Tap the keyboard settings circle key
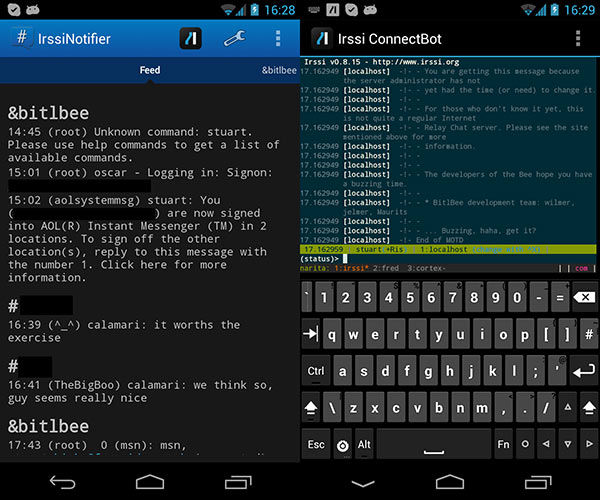 point(342,445)
